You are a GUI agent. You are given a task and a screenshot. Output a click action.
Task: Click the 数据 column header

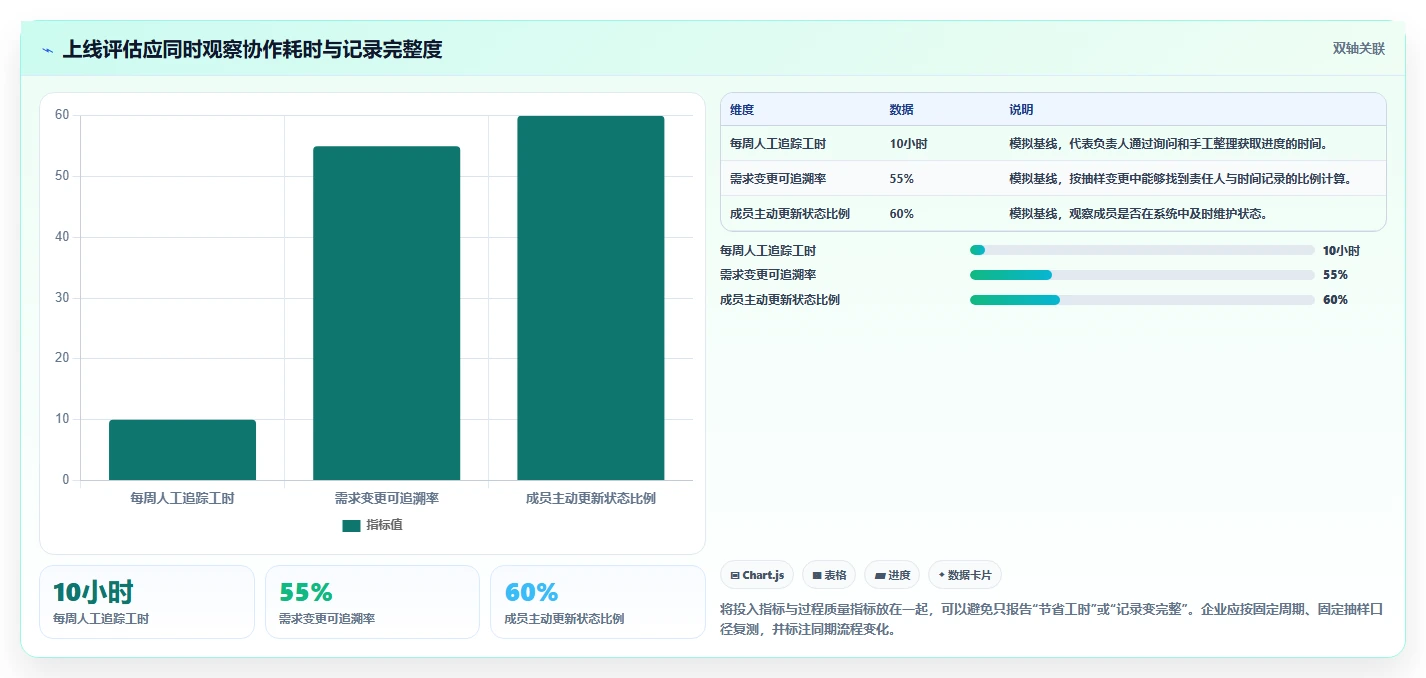(901, 110)
